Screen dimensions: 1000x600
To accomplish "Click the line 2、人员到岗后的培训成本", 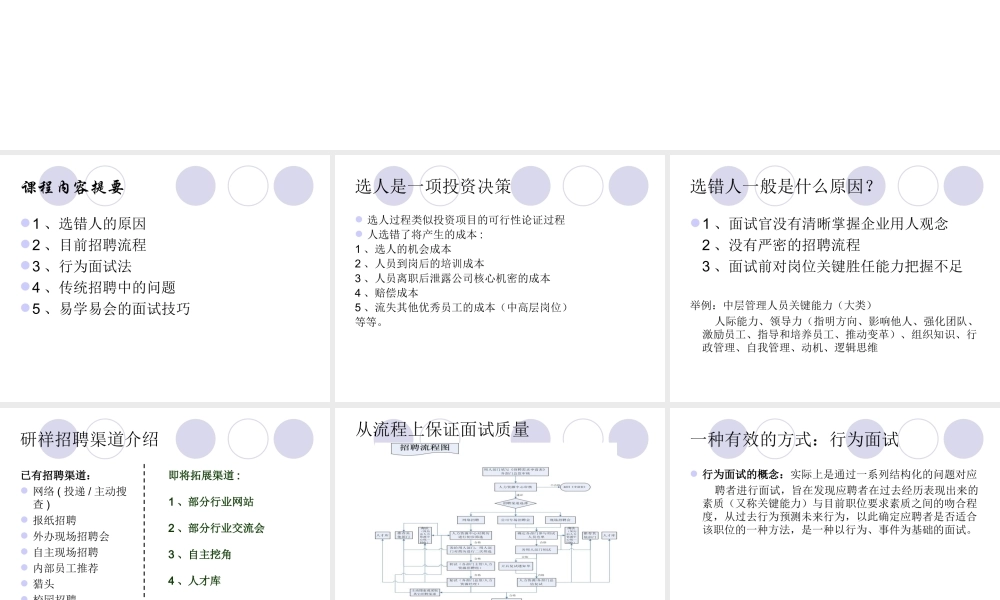I will tap(420, 263).
